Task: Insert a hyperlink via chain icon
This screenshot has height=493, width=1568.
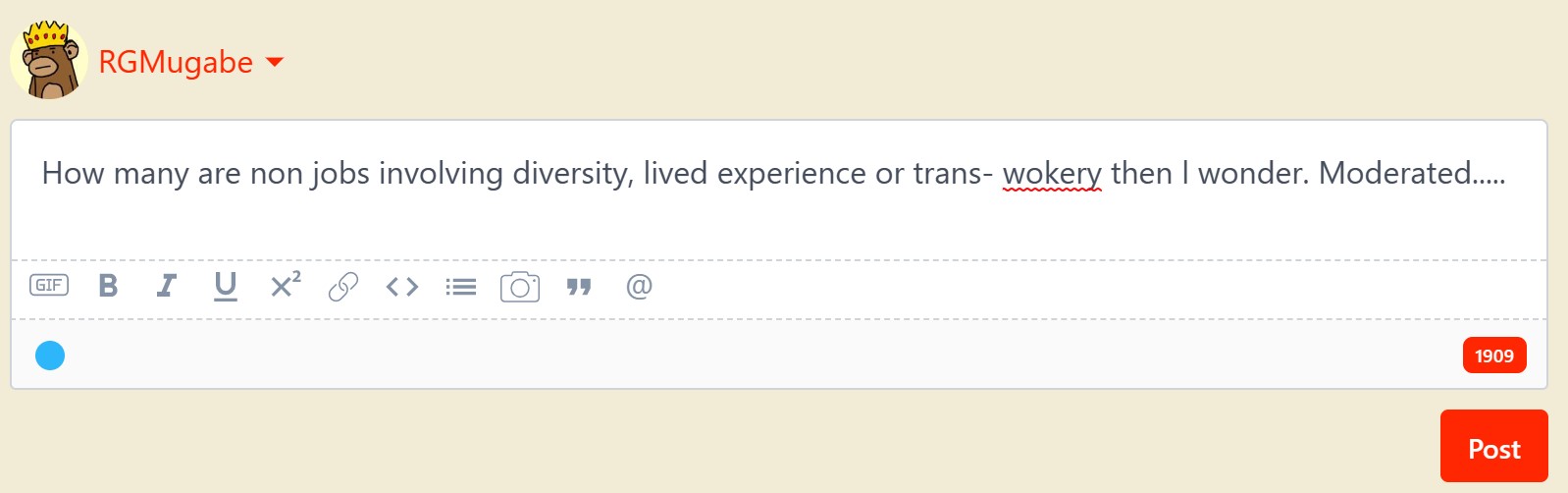Action: (343, 287)
